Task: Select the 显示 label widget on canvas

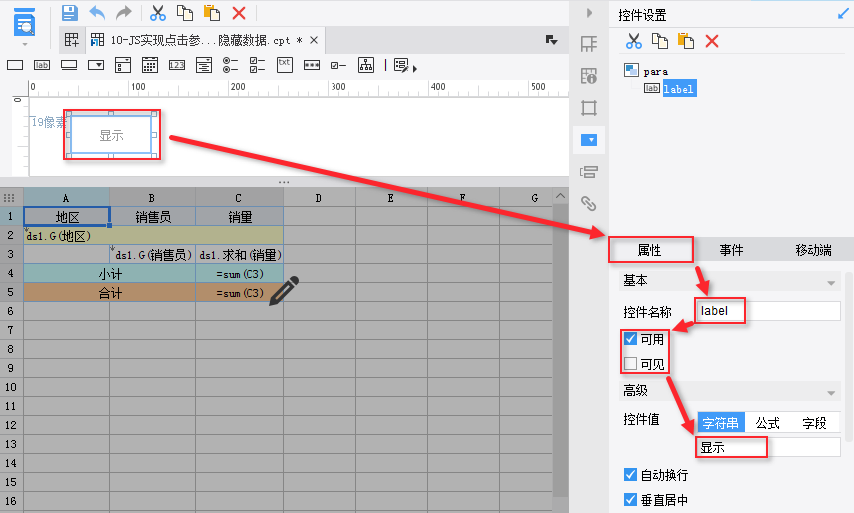Action: tap(111, 135)
